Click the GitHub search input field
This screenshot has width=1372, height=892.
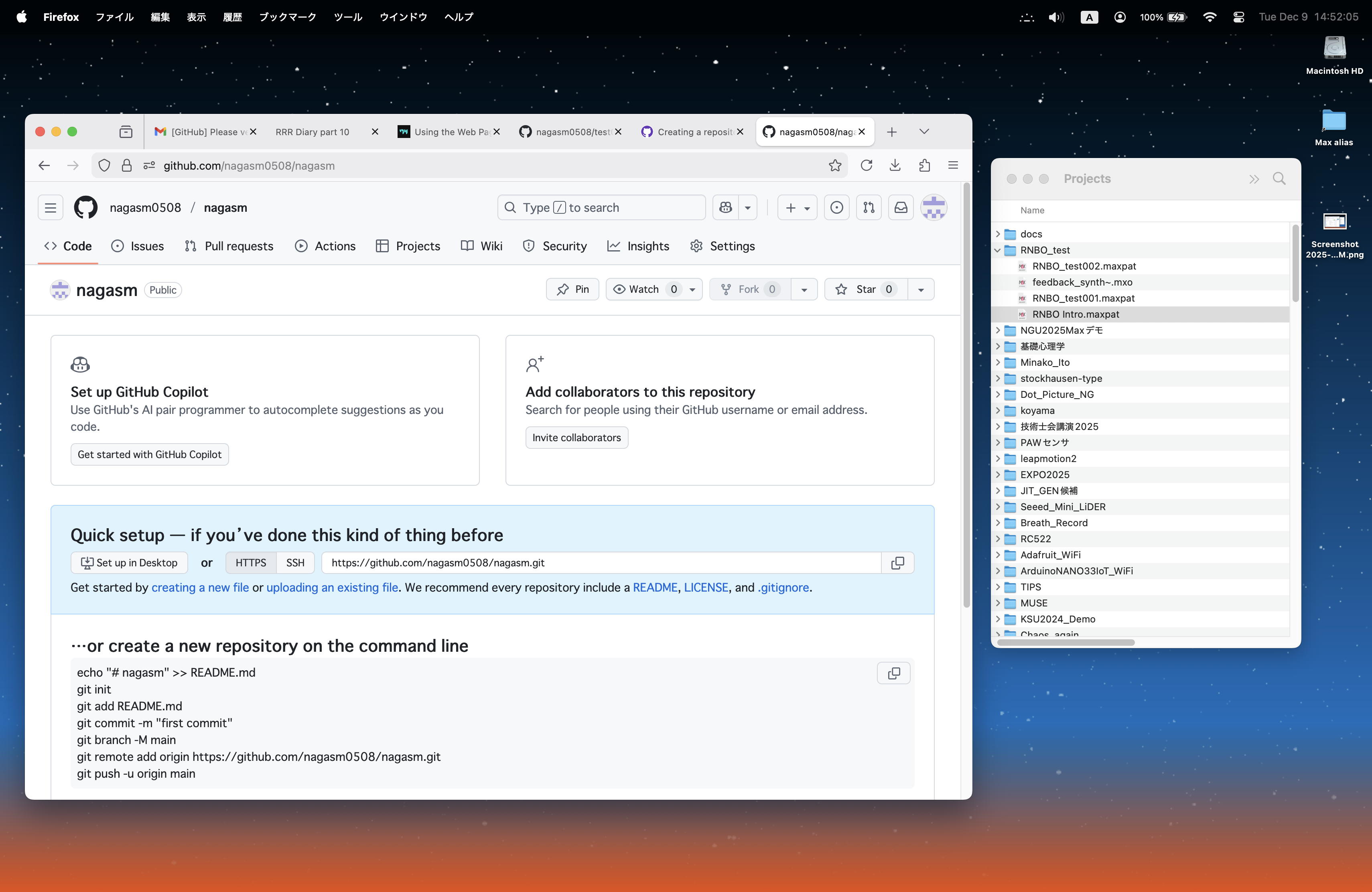click(601, 207)
